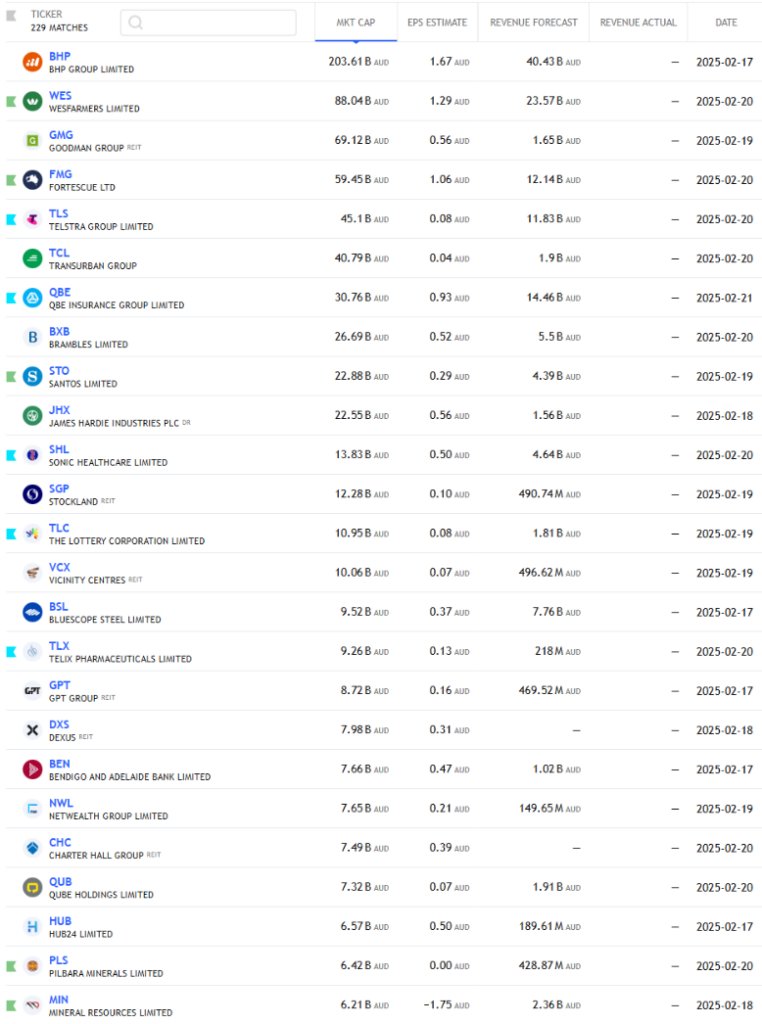Click the Dexus logo icon
The width and height of the screenshot is (762, 1024).
[32, 730]
